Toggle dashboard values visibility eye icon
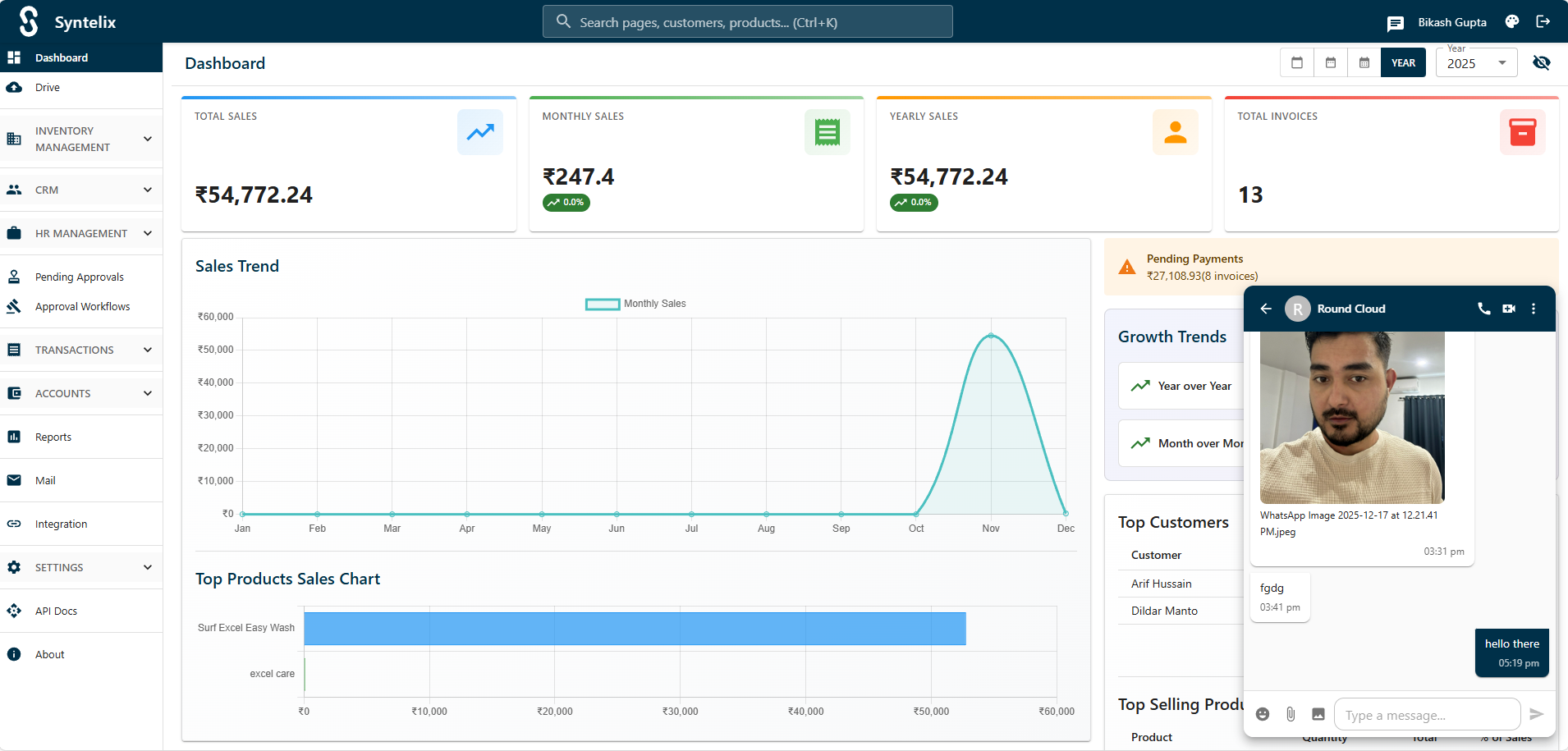 (x=1542, y=63)
